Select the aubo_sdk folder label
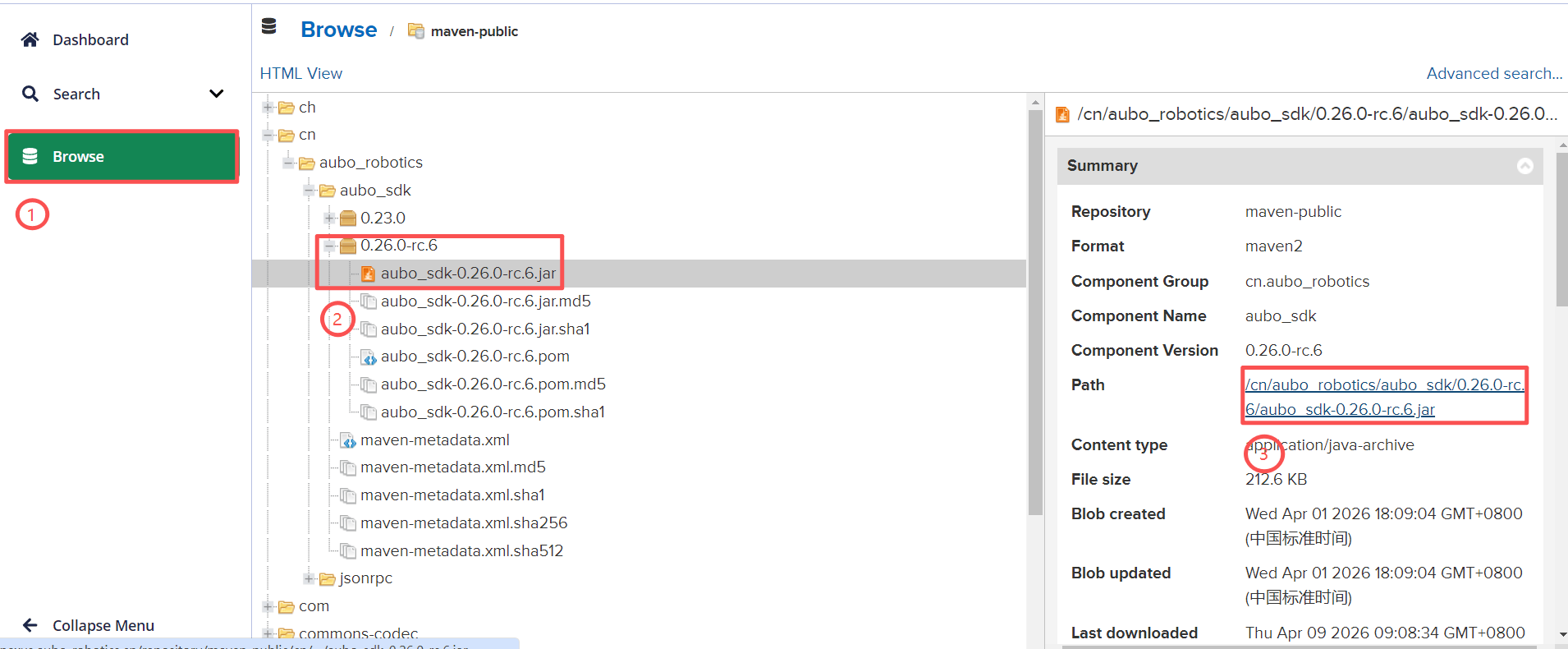Image resolution: width=1568 pixels, height=649 pixels. pyautogui.click(x=375, y=191)
